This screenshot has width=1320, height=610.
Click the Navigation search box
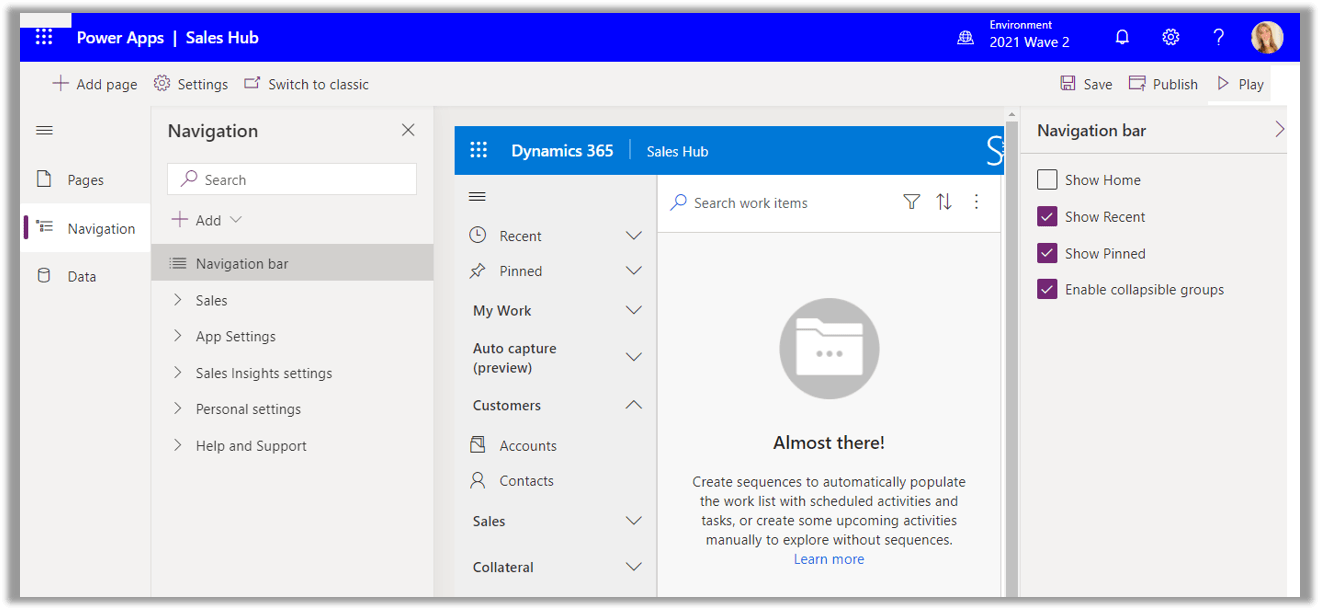292,179
